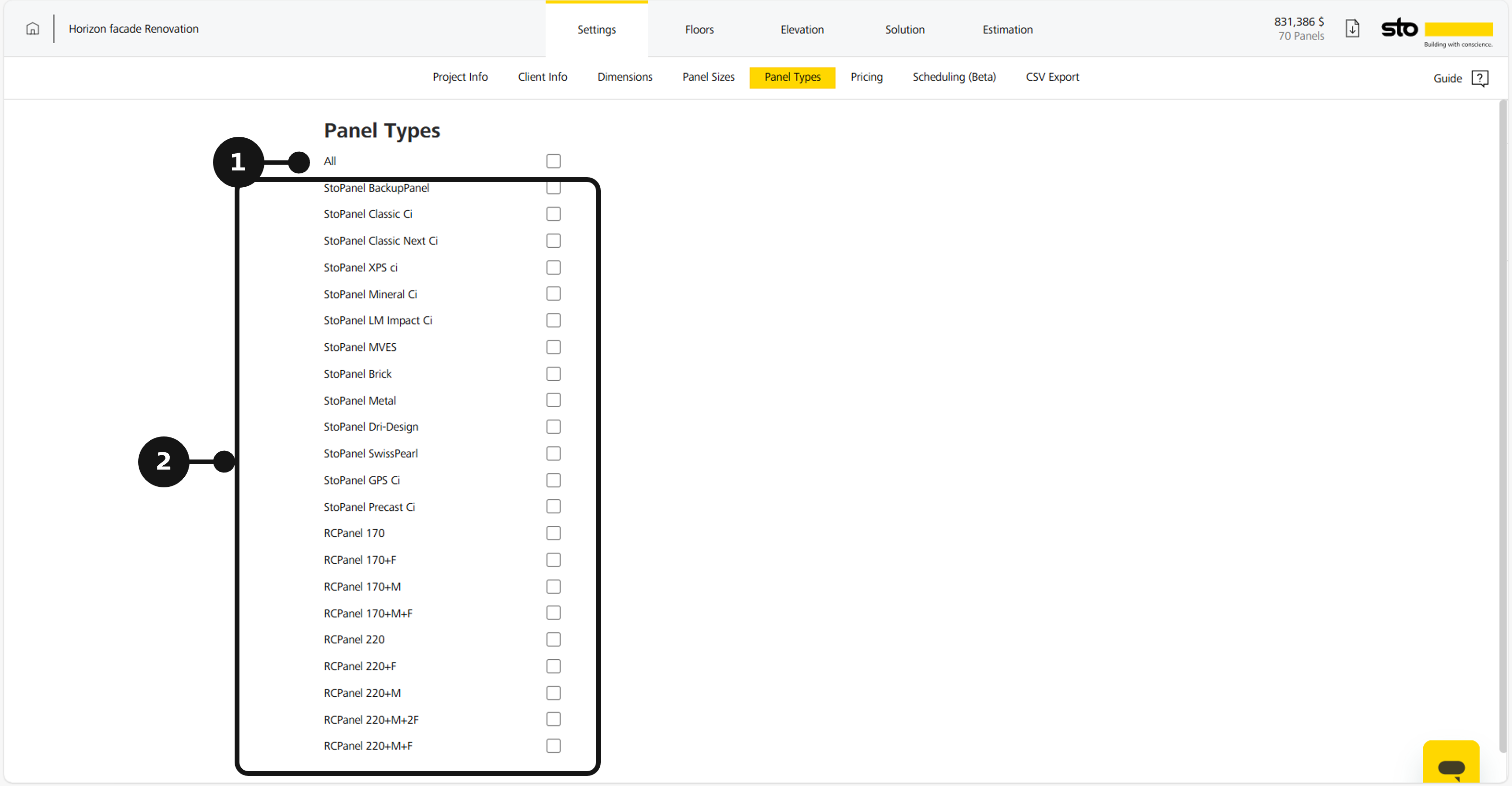
Task: Go to the home icon
Action: pyautogui.click(x=32, y=29)
